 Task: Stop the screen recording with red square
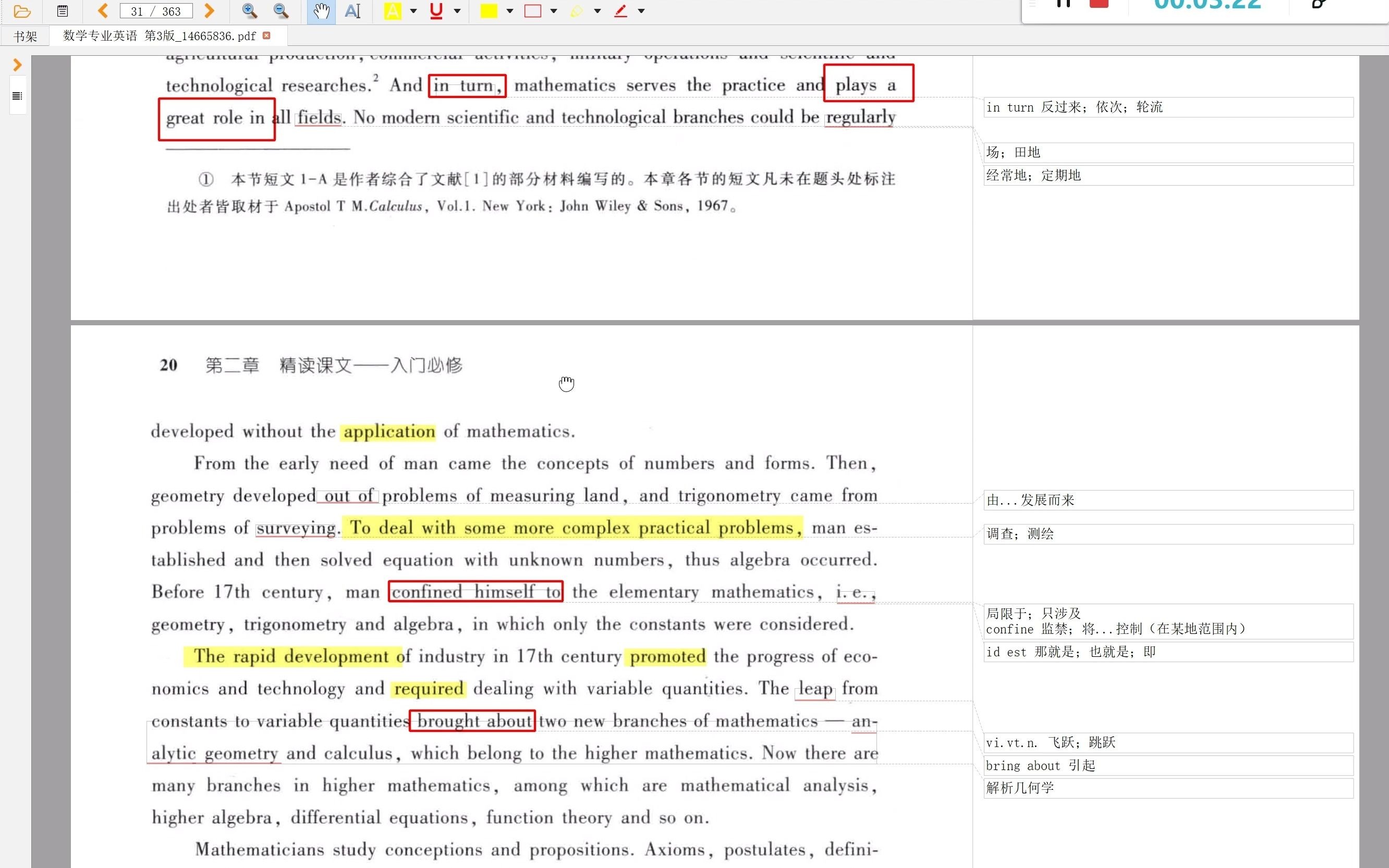pyautogui.click(x=1099, y=4)
